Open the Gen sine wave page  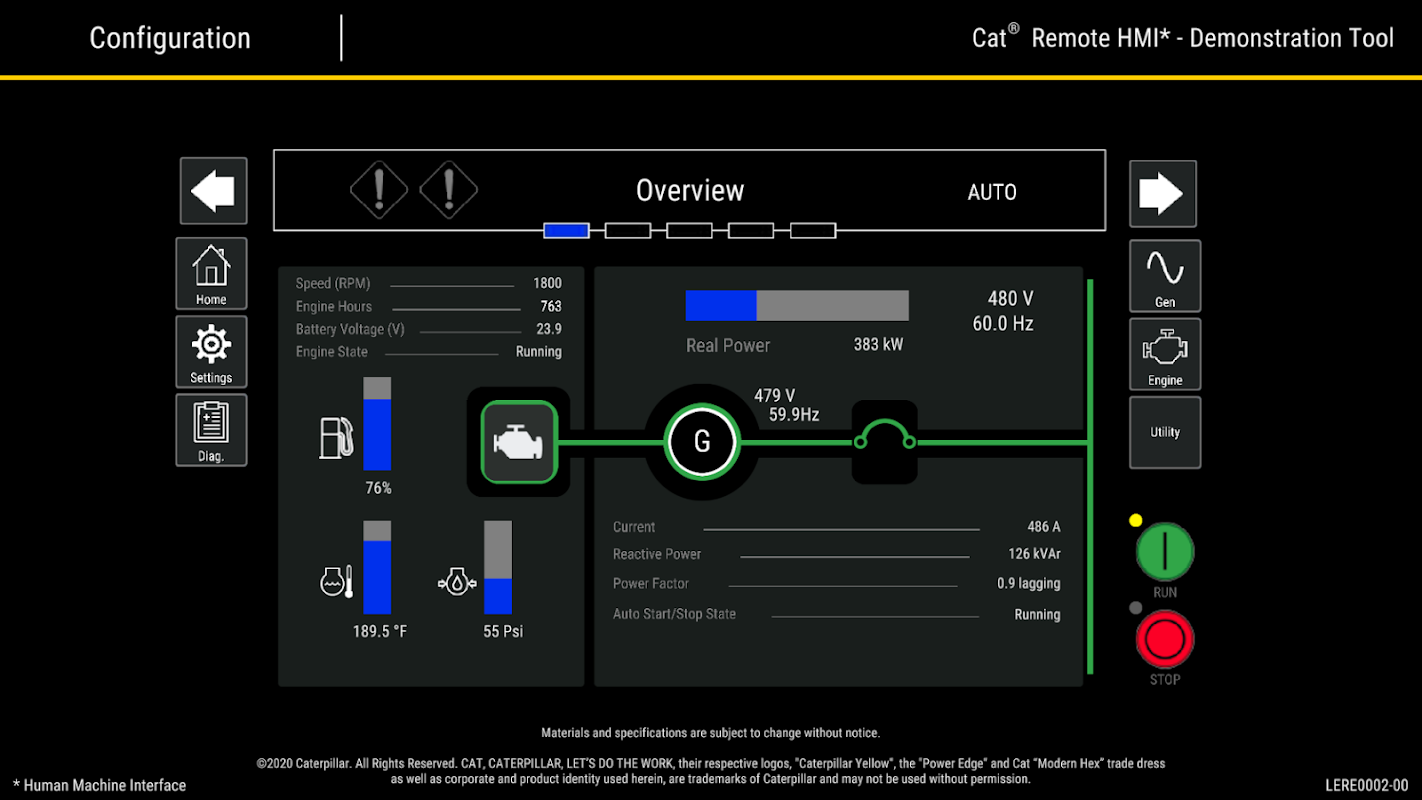point(1165,276)
